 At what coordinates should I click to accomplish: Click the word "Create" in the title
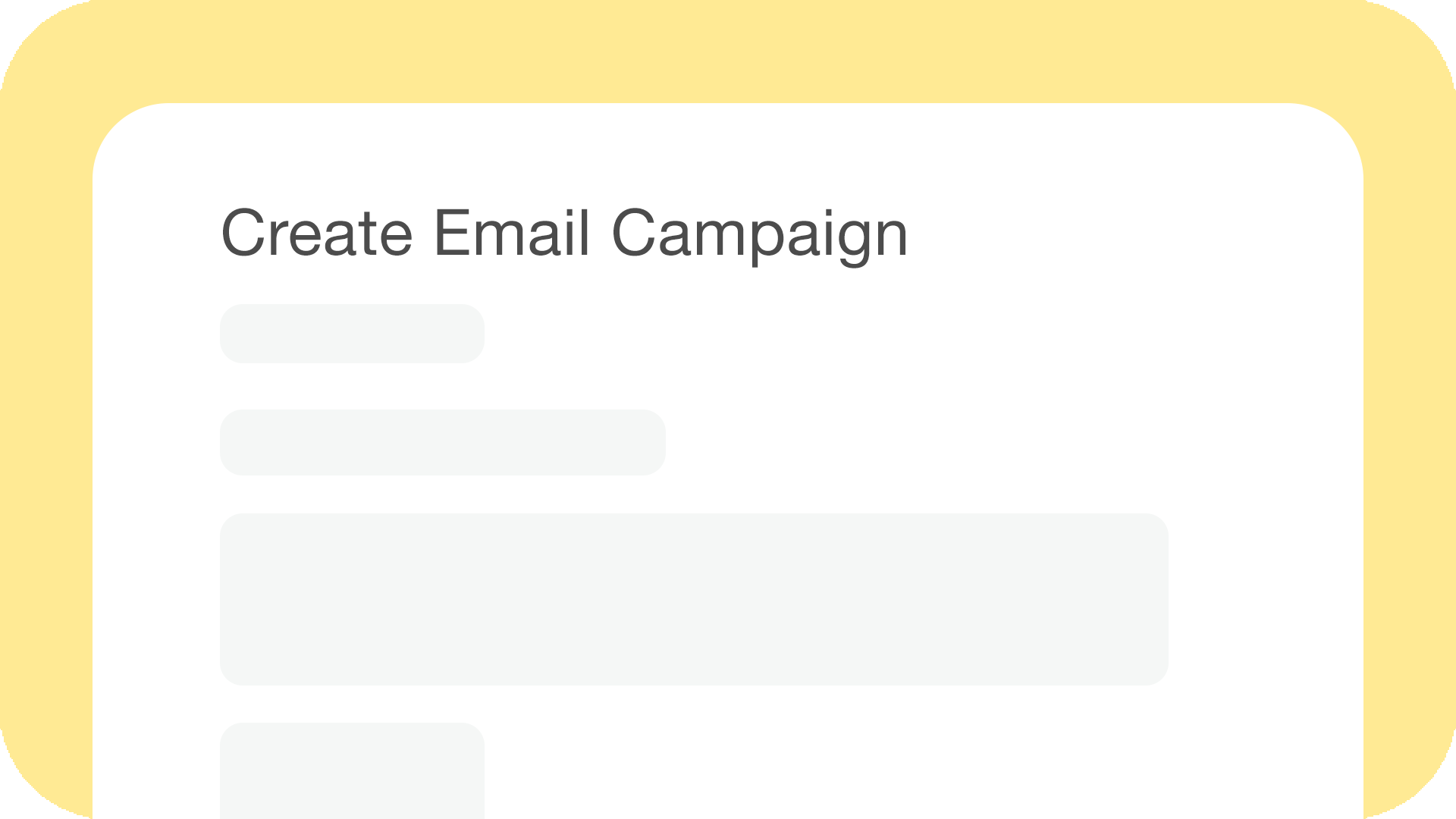click(316, 234)
